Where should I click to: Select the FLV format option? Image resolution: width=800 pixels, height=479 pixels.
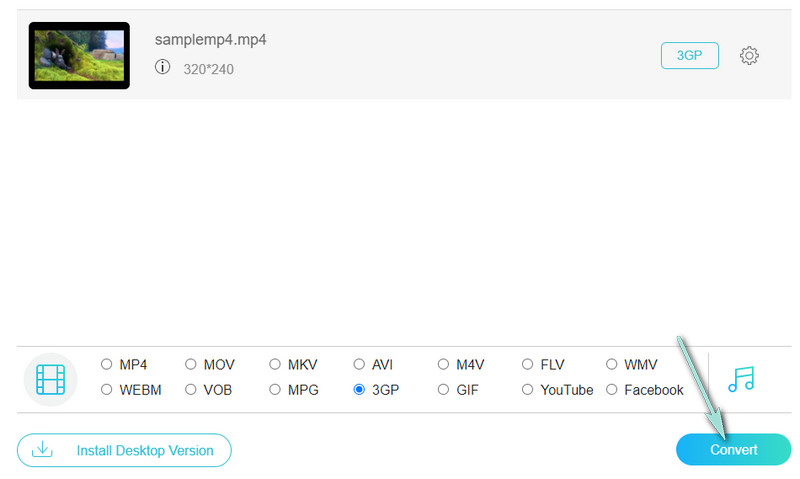point(527,365)
